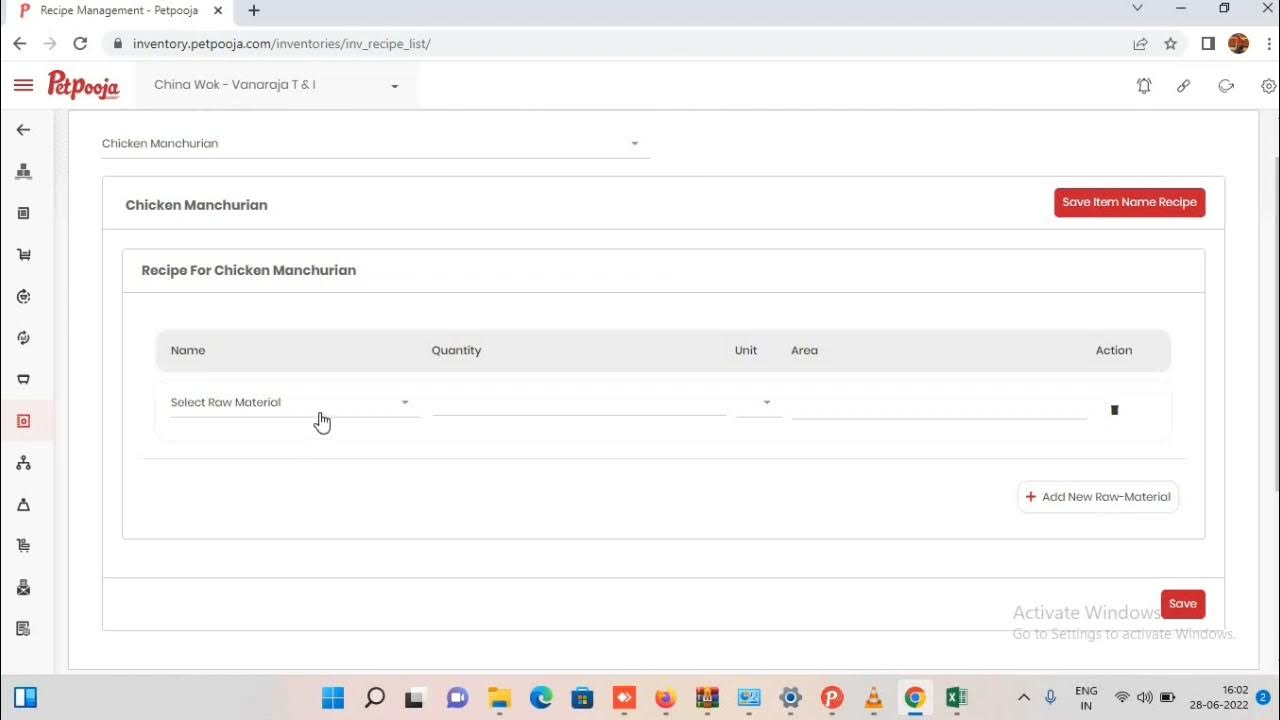Open the shopping cart icon in sidebar
The image size is (1280, 720).
23,255
